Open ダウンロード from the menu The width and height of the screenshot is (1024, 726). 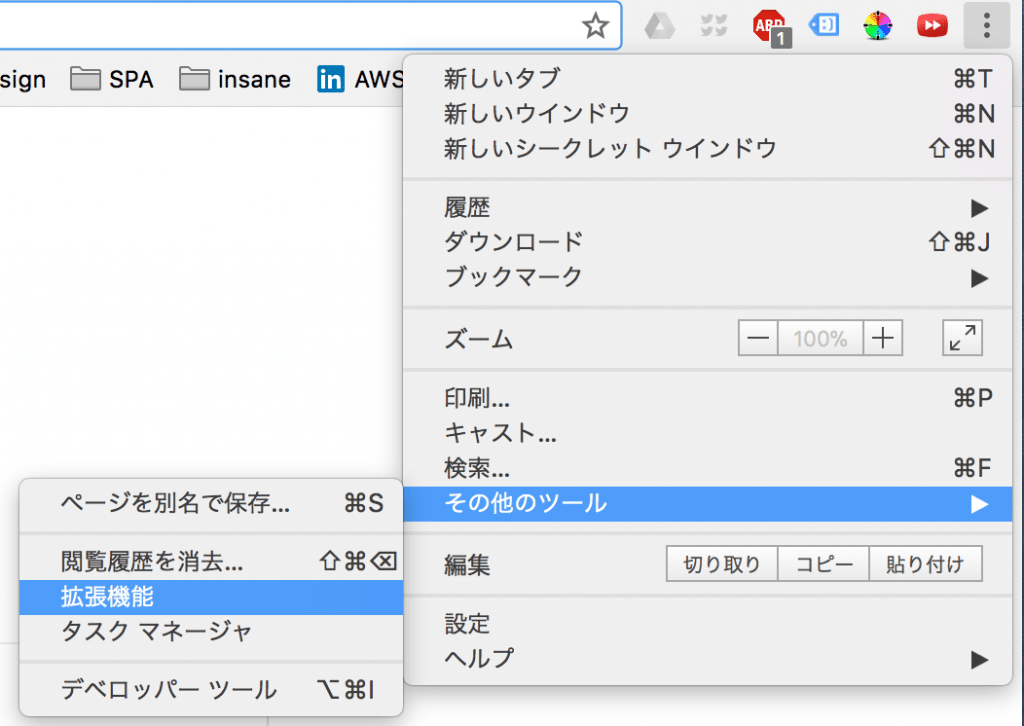tap(707, 242)
